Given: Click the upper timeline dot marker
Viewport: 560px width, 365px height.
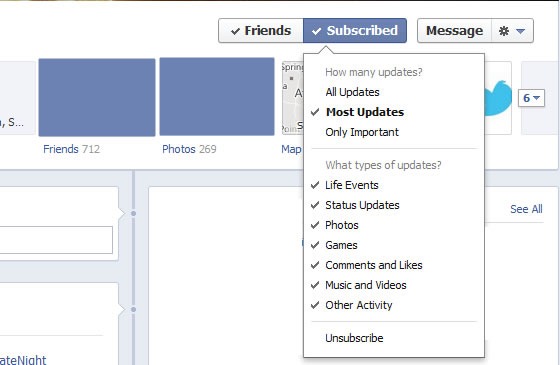Looking at the screenshot, I should click(x=133, y=213).
